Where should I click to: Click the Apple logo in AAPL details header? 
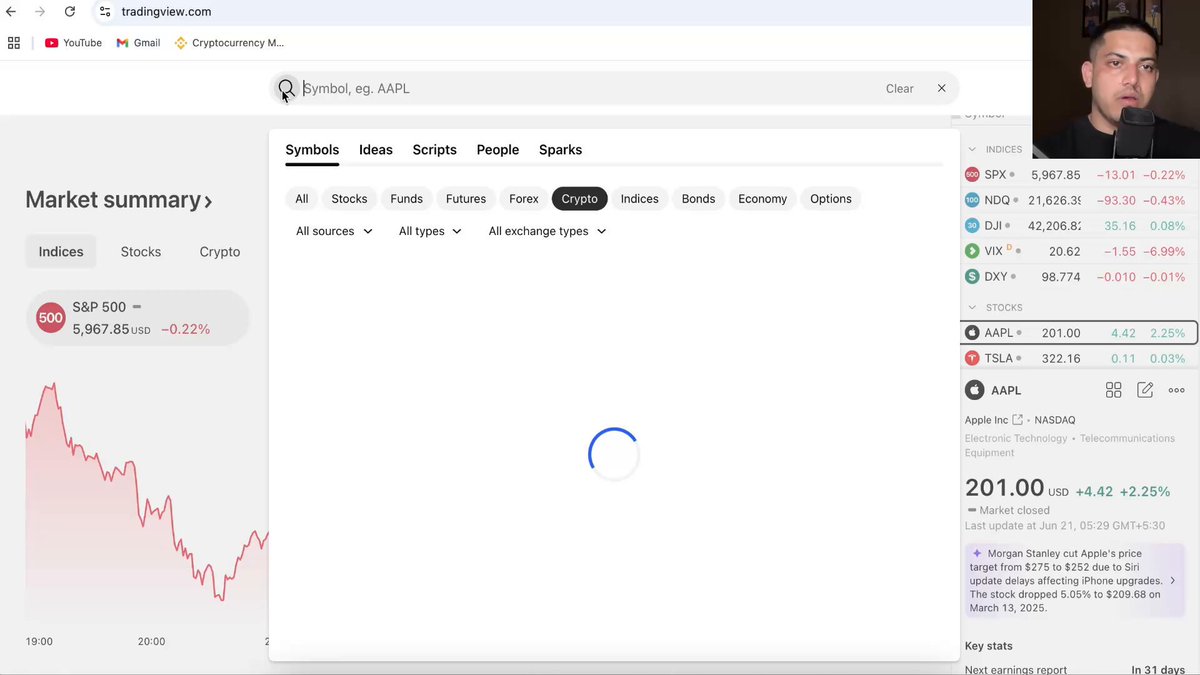point(974,390)
